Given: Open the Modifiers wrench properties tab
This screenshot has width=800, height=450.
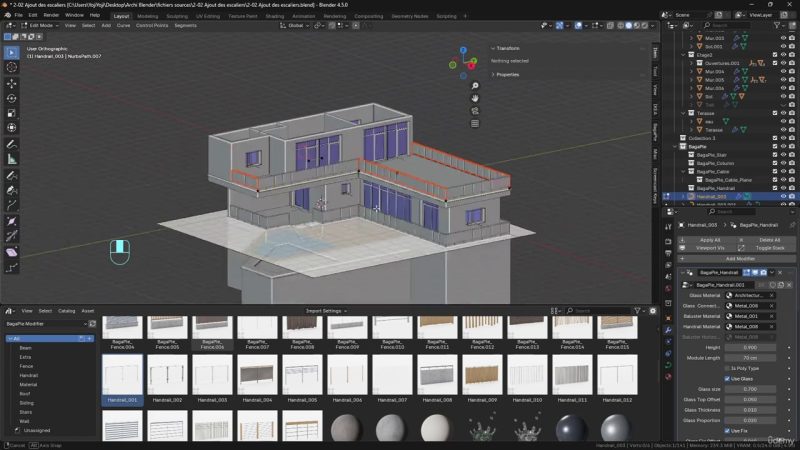Looking at the screenshot, I should pyautogui.click(x=668, y=330).
